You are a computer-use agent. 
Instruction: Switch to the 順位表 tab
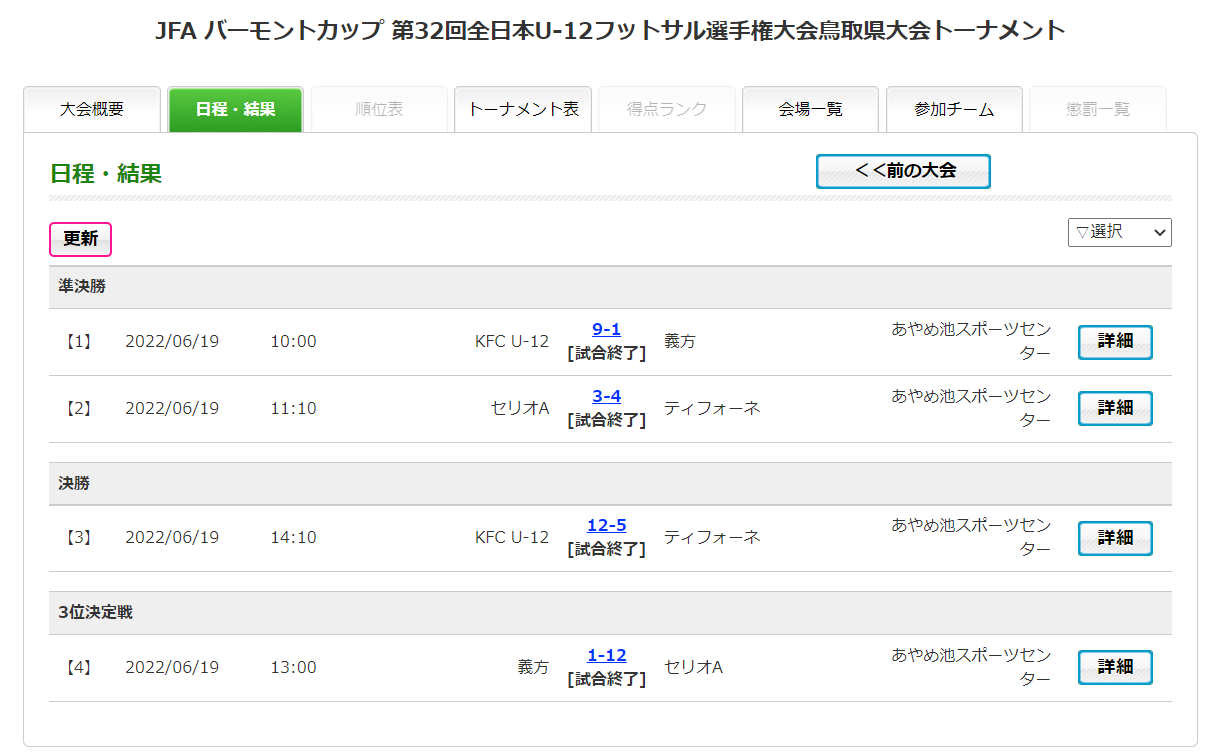coord(379,109)
